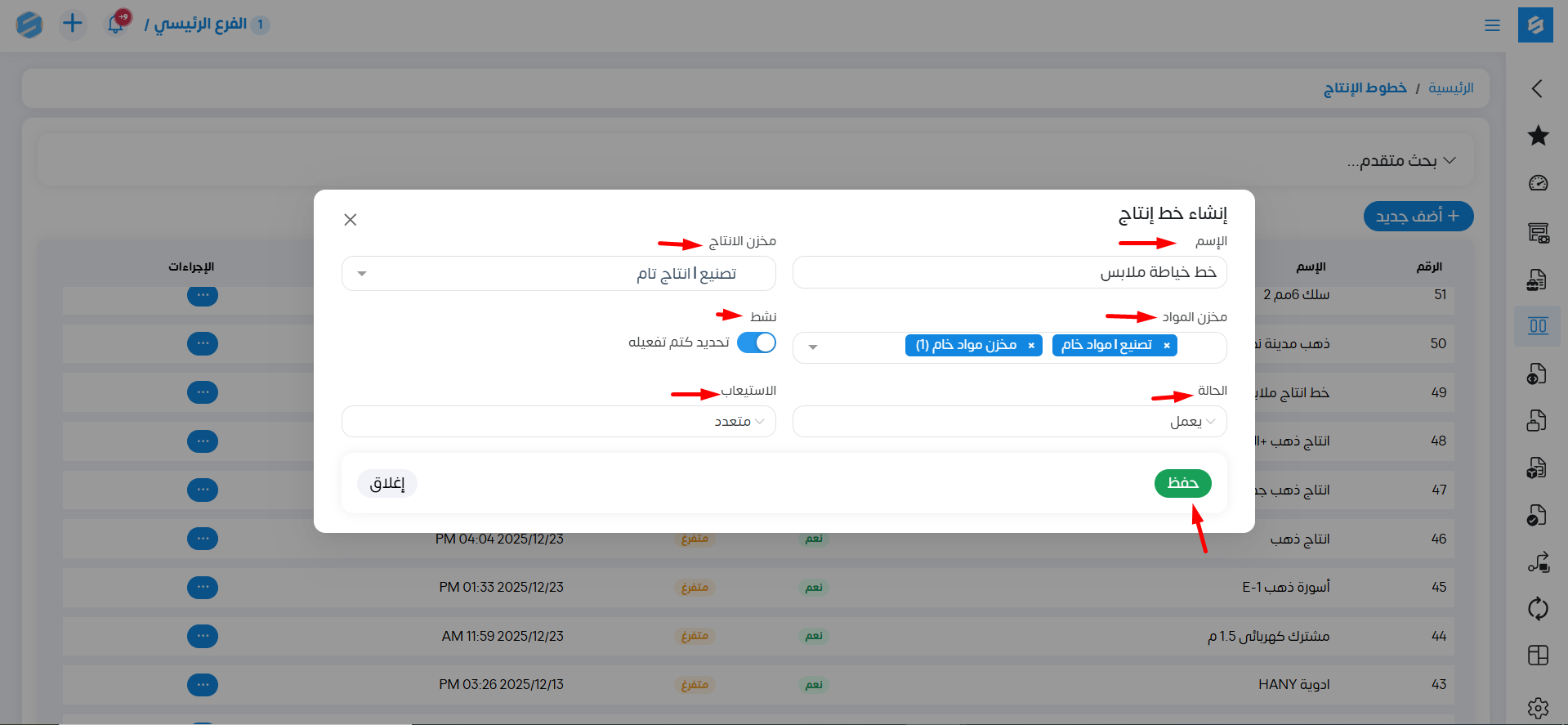Click the refresh cycle sidebar icon
Image resolution: width=1568 pixels, height=725 pixels.
[x=1538, y=608]
